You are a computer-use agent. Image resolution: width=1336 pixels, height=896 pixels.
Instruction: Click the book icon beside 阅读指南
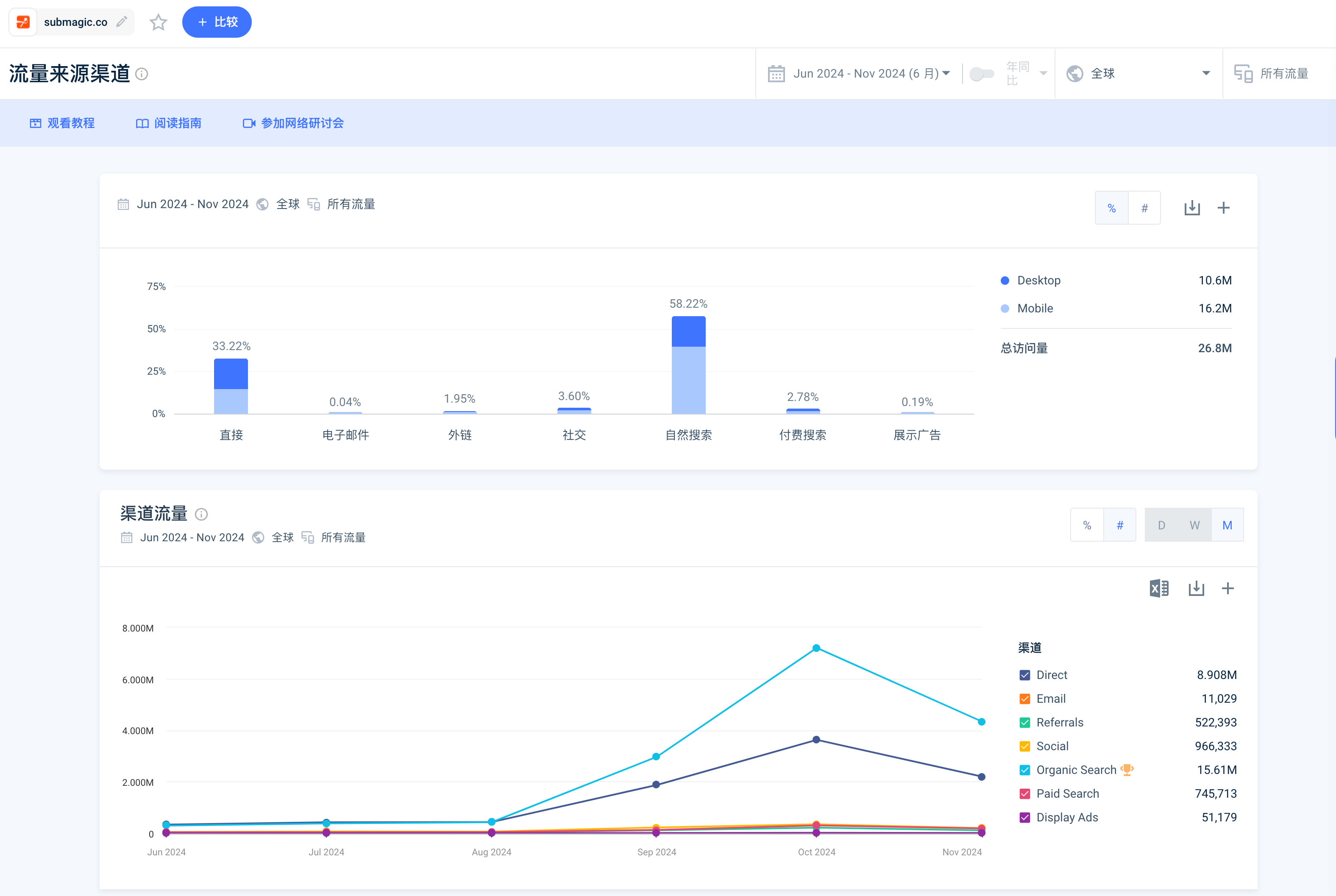click(142, 123)
